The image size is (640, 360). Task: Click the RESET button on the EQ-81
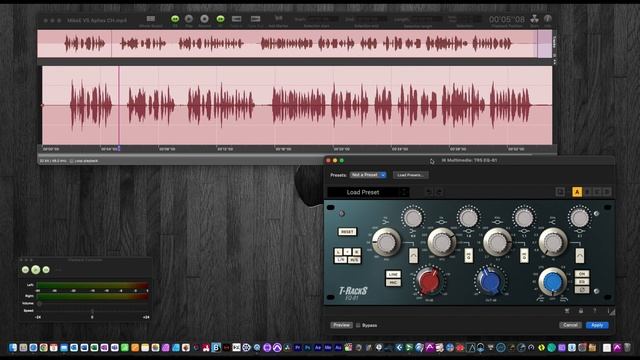click(347, 231)
